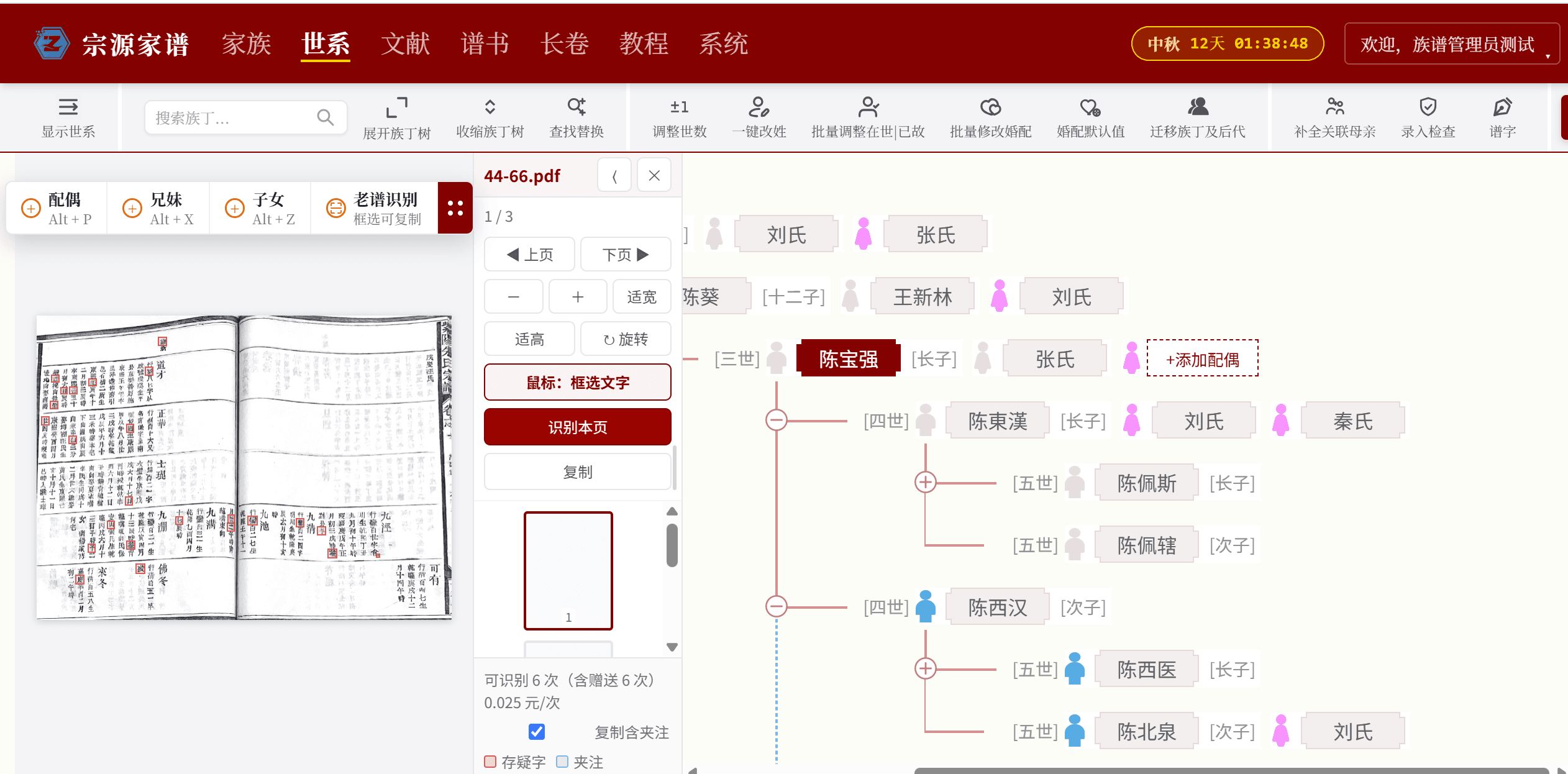Toggle the 存疑字 checkbox
The width and height of the screenshot is (1568, 774).
point(490,762)
